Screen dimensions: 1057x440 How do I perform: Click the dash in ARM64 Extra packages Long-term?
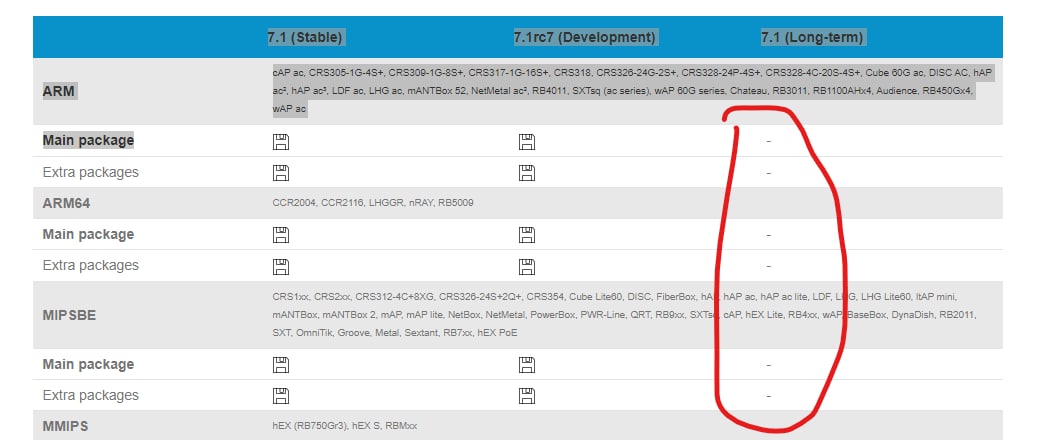(x=768, y=266)
